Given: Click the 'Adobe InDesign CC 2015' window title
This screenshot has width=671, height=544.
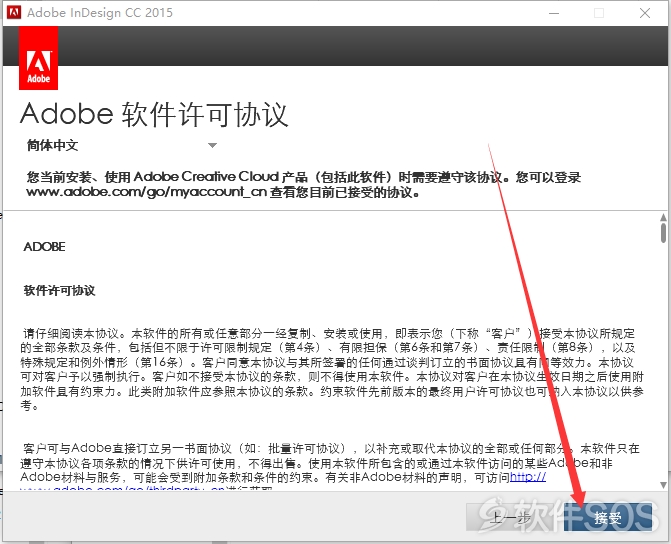Looking at the screenshot, I should coord(100,12).
